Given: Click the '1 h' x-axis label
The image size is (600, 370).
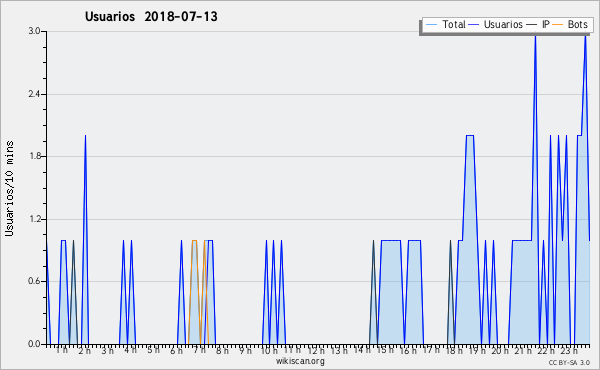Looking at the screenshot, I should 62,350.
